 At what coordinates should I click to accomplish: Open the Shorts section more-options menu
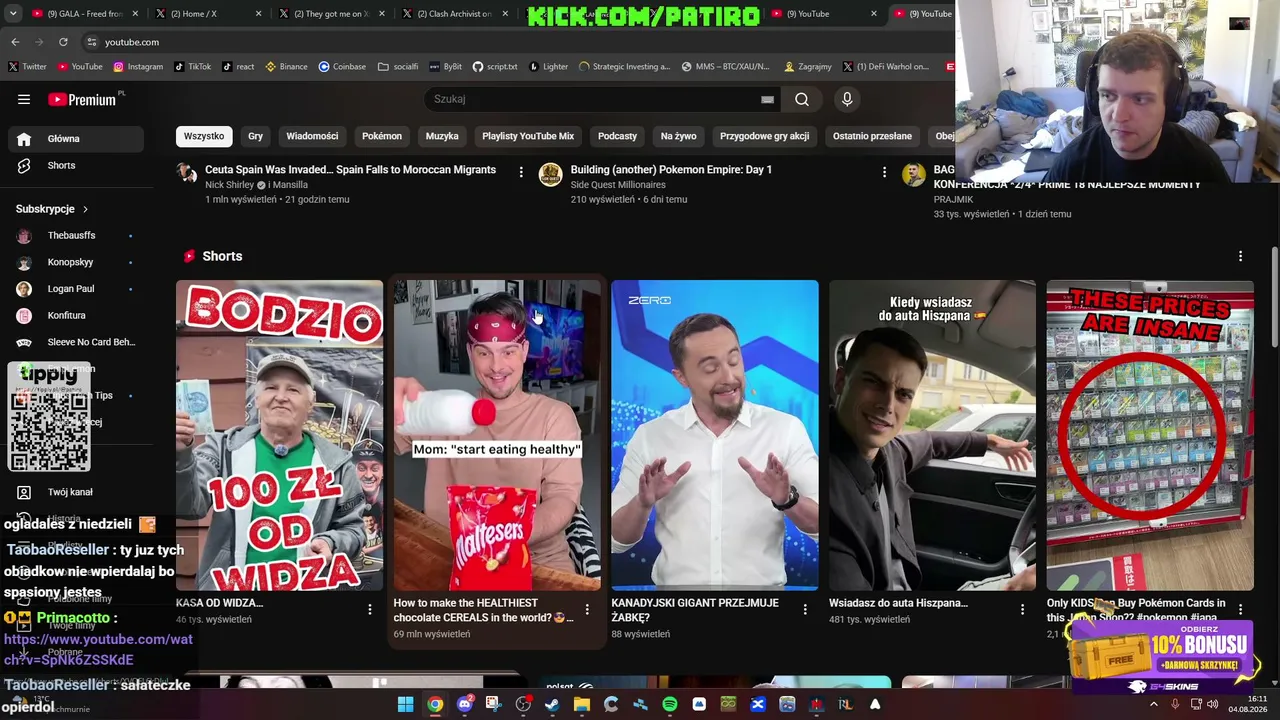pyautogui.click(x=1240, y=256)
